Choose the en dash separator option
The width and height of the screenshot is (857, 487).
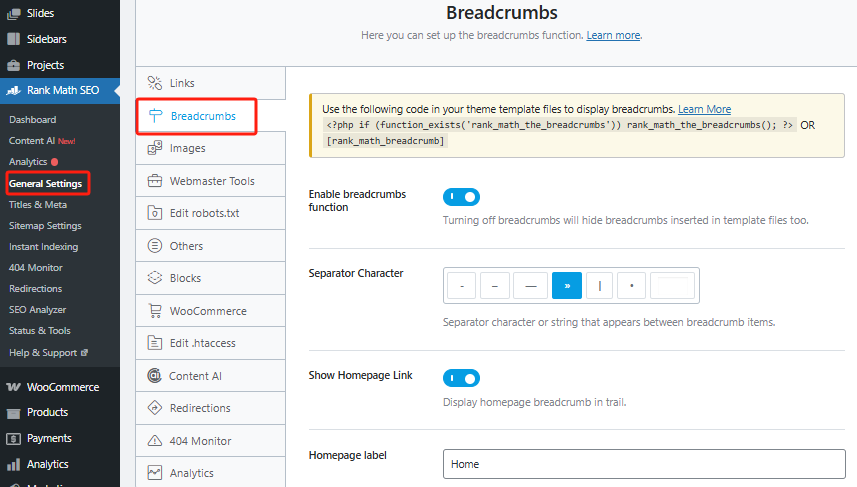pos(495,286)
